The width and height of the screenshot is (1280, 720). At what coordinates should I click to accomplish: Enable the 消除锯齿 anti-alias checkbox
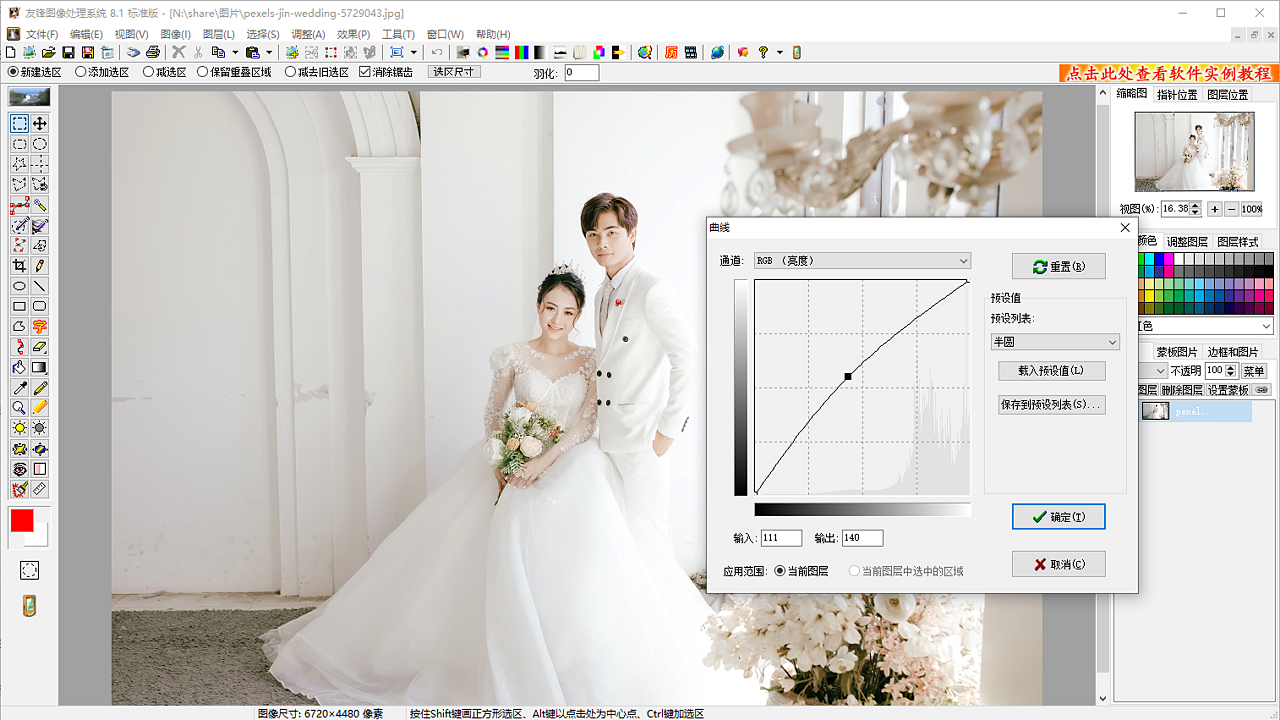click(x=366, y=71)
